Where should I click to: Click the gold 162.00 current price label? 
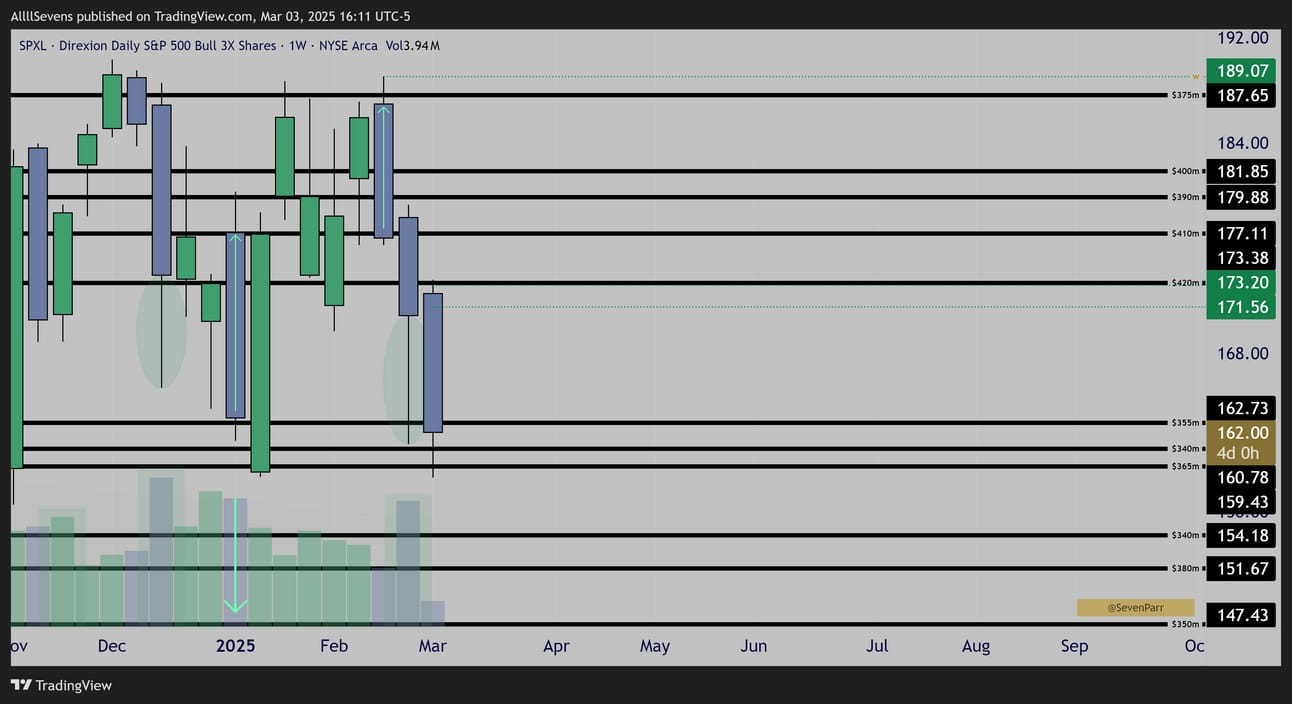point(1240,433)
